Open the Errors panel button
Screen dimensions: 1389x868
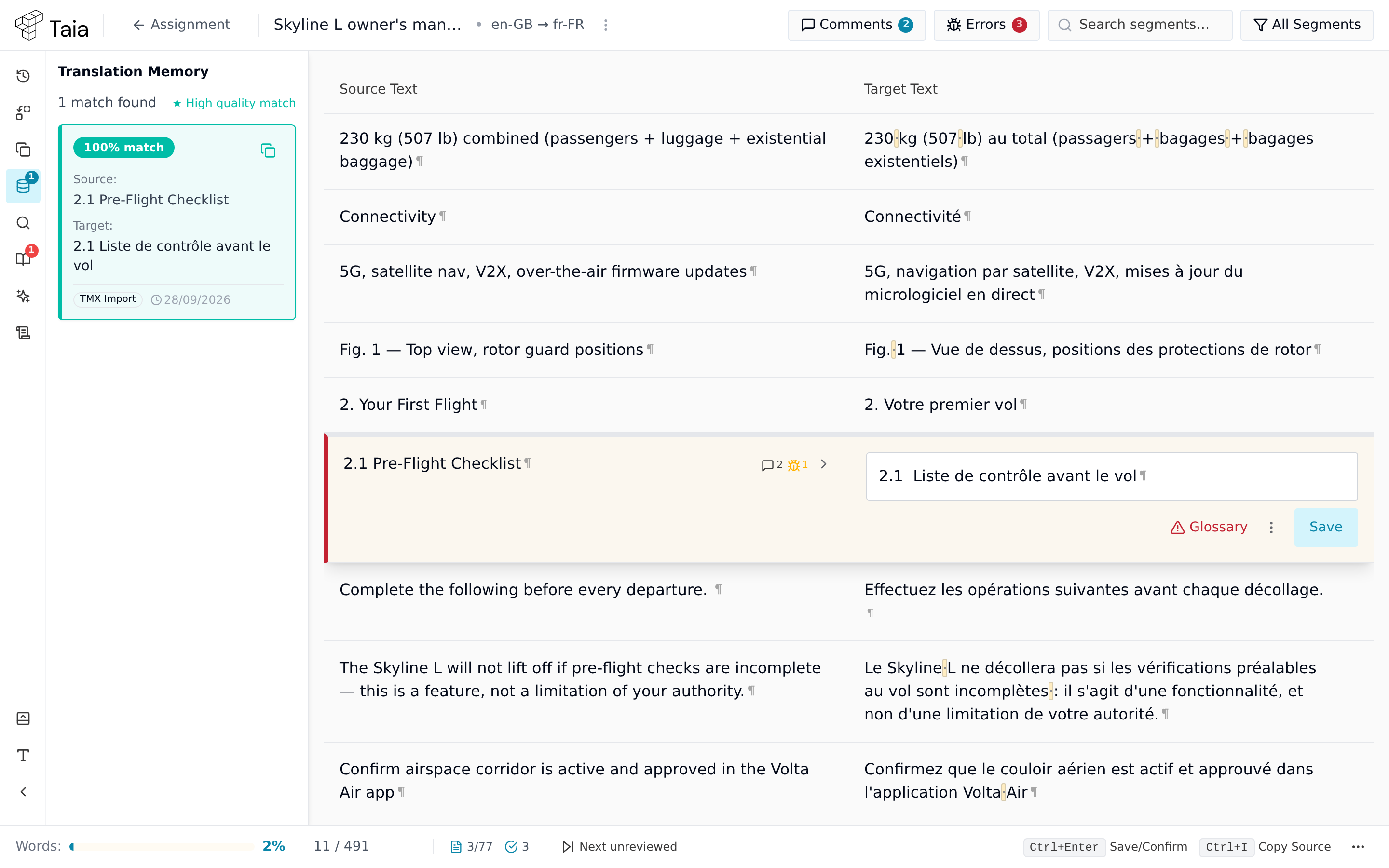pos(986,25)
